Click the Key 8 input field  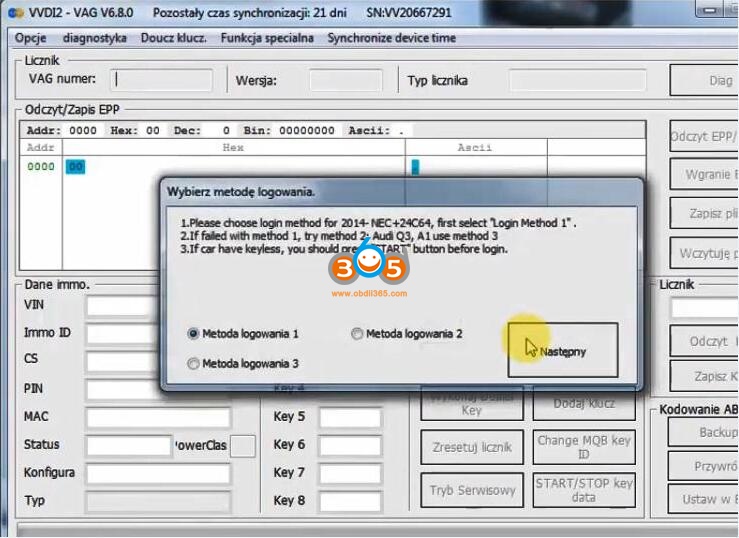click(x=350, y=501)
